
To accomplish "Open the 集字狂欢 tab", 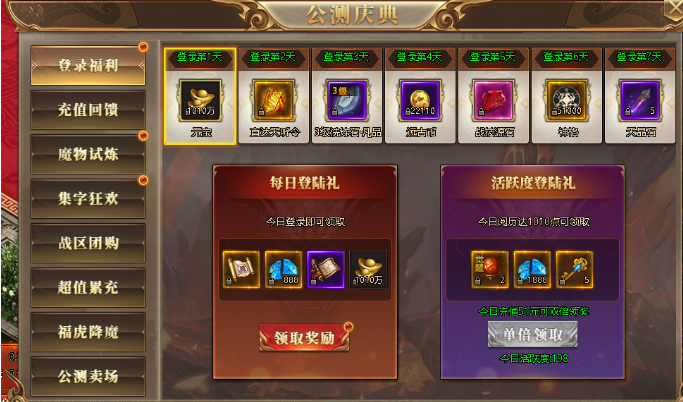I will (x=88, y=199).
